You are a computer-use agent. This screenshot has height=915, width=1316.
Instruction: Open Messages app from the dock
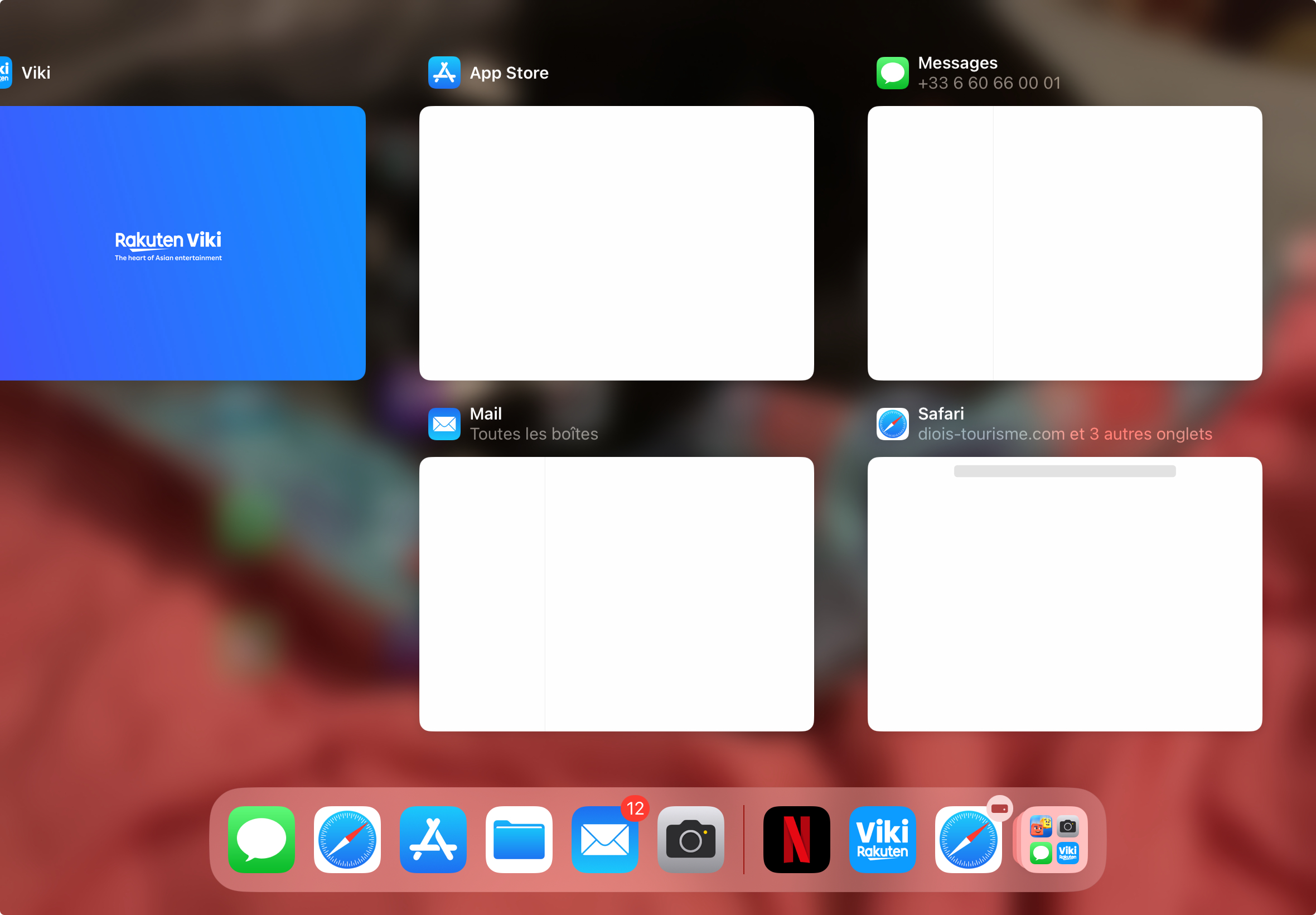coord(262,839)
